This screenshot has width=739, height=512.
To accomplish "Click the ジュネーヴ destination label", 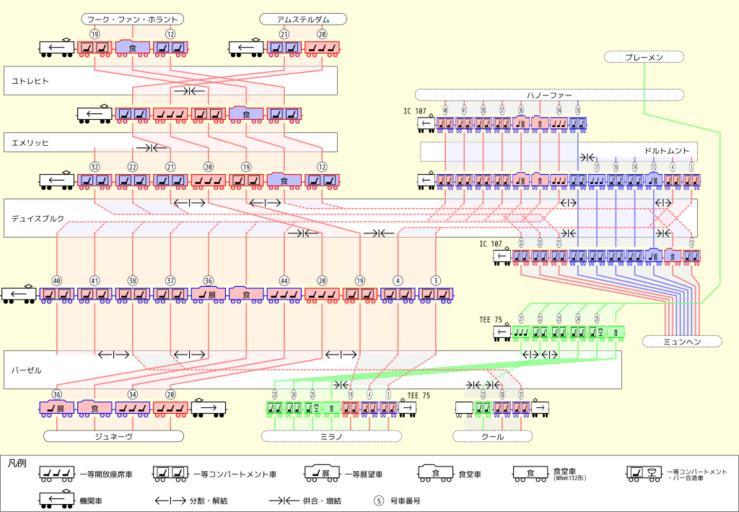I will (x=114, y=436).
